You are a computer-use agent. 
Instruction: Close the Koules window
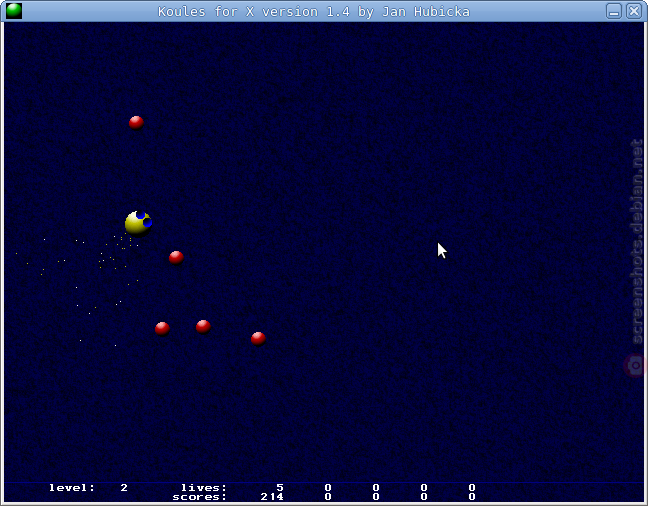click(634, 11)
